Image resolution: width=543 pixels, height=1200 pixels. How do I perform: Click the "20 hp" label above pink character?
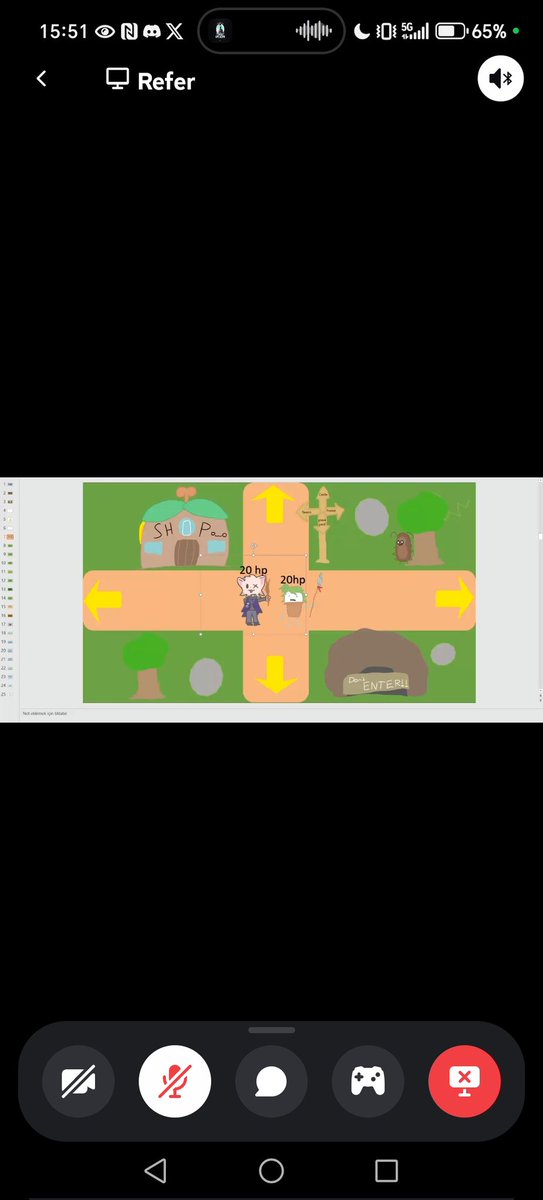[x=253, y=570]
